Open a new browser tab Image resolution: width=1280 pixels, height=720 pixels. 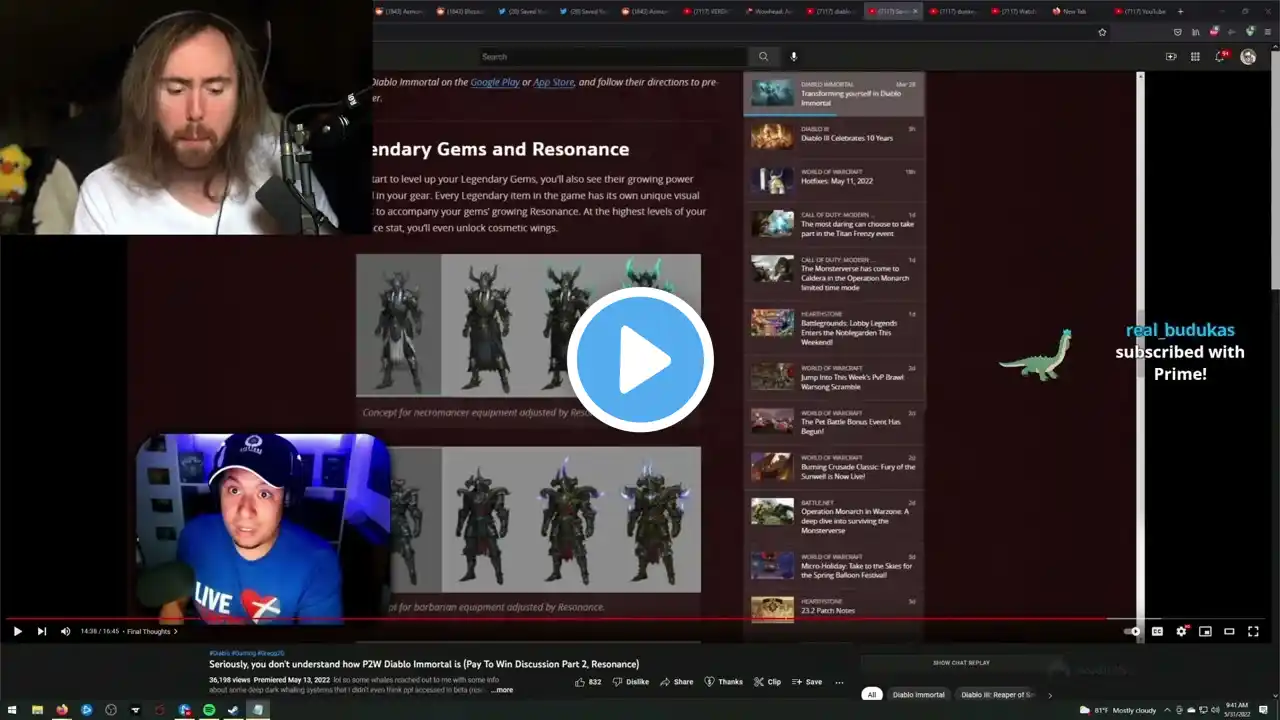1180,11
